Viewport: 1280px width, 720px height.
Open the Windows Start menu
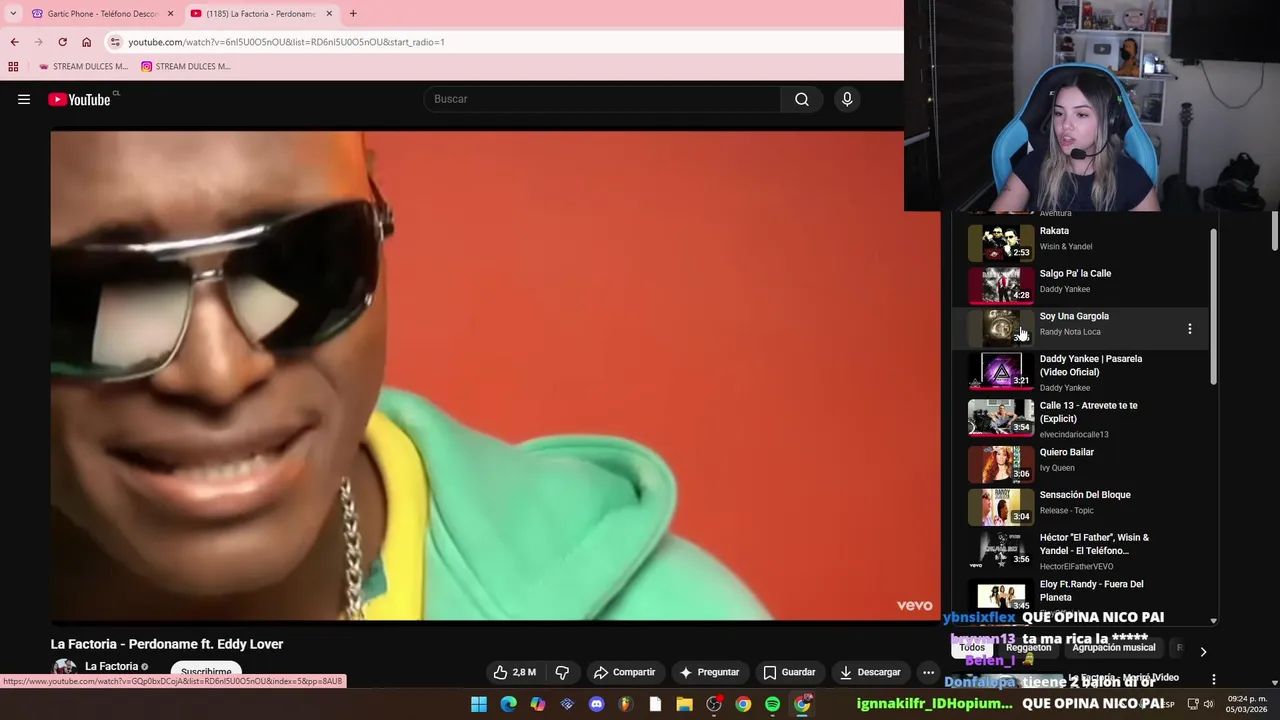479,704
